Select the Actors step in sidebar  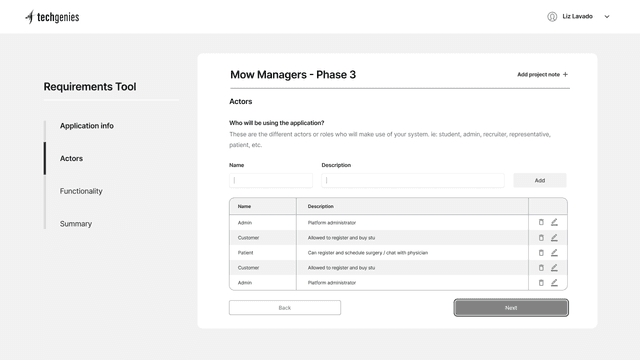pos(71,158)
